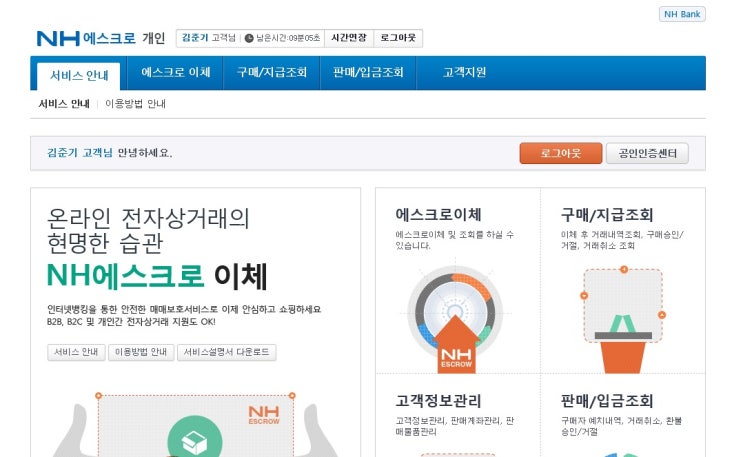Screen dimensions: 743x457
Task: Select the 서비스 안내 main tab
Action: (79, 76)
